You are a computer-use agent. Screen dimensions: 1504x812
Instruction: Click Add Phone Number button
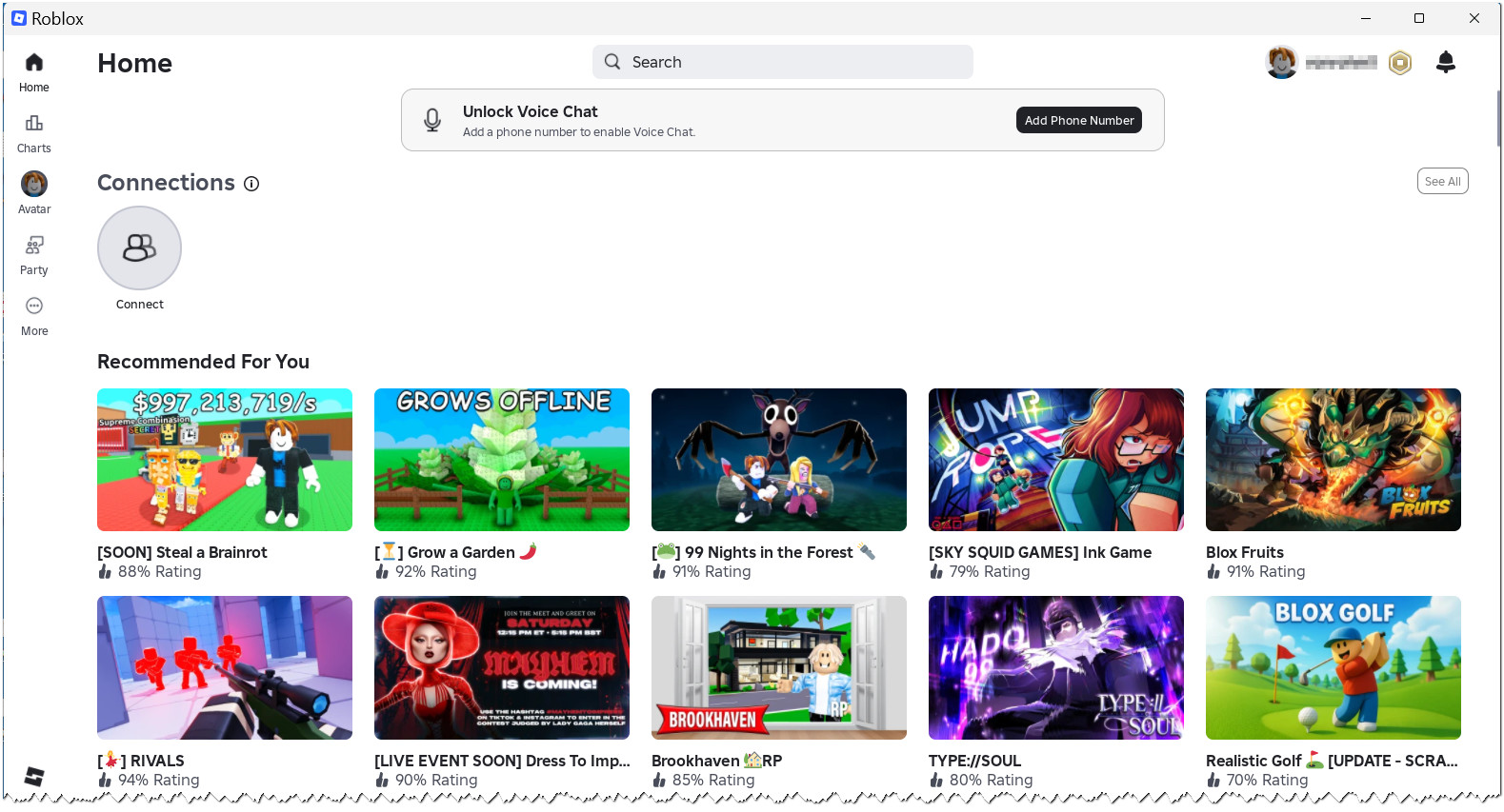(1078, 121)
